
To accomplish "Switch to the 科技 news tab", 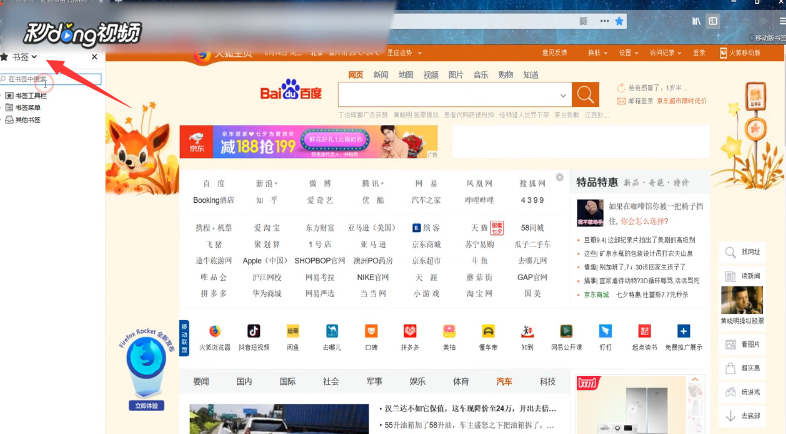I will point(547,382).
